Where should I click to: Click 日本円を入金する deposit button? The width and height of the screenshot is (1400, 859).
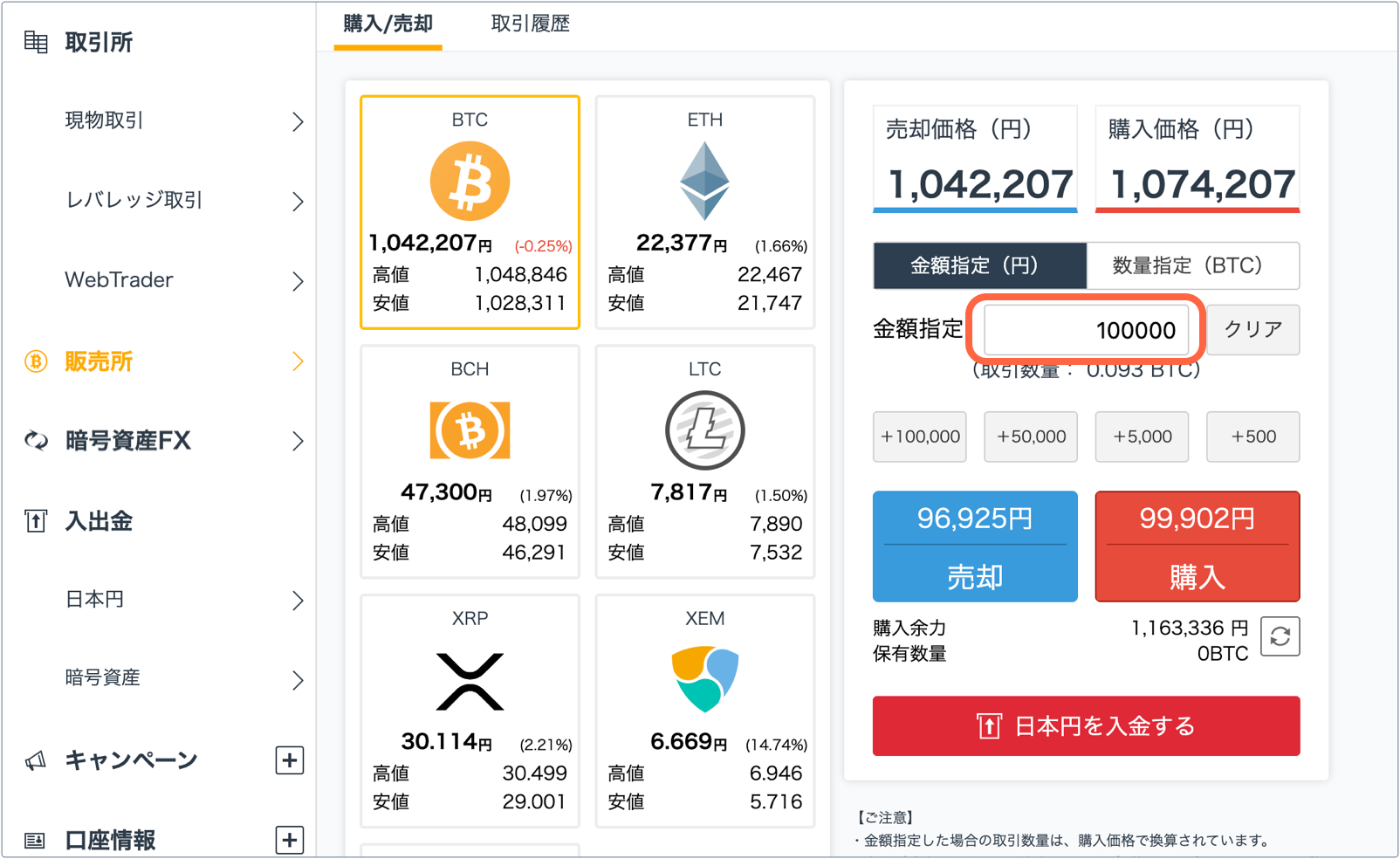coord(1086,726)
